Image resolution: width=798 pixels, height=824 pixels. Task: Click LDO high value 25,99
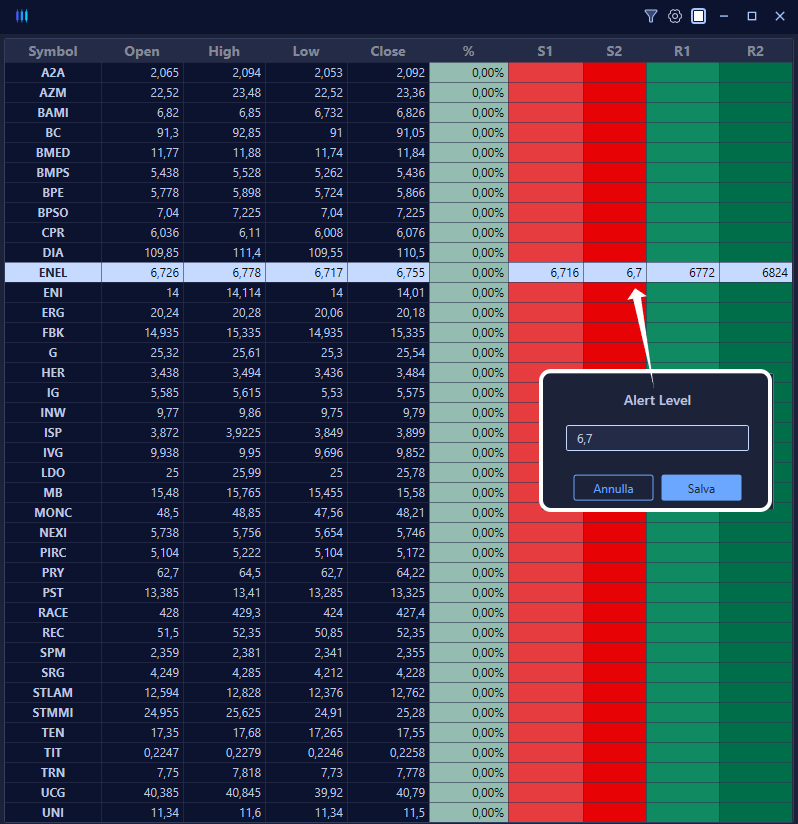(224, 472)
